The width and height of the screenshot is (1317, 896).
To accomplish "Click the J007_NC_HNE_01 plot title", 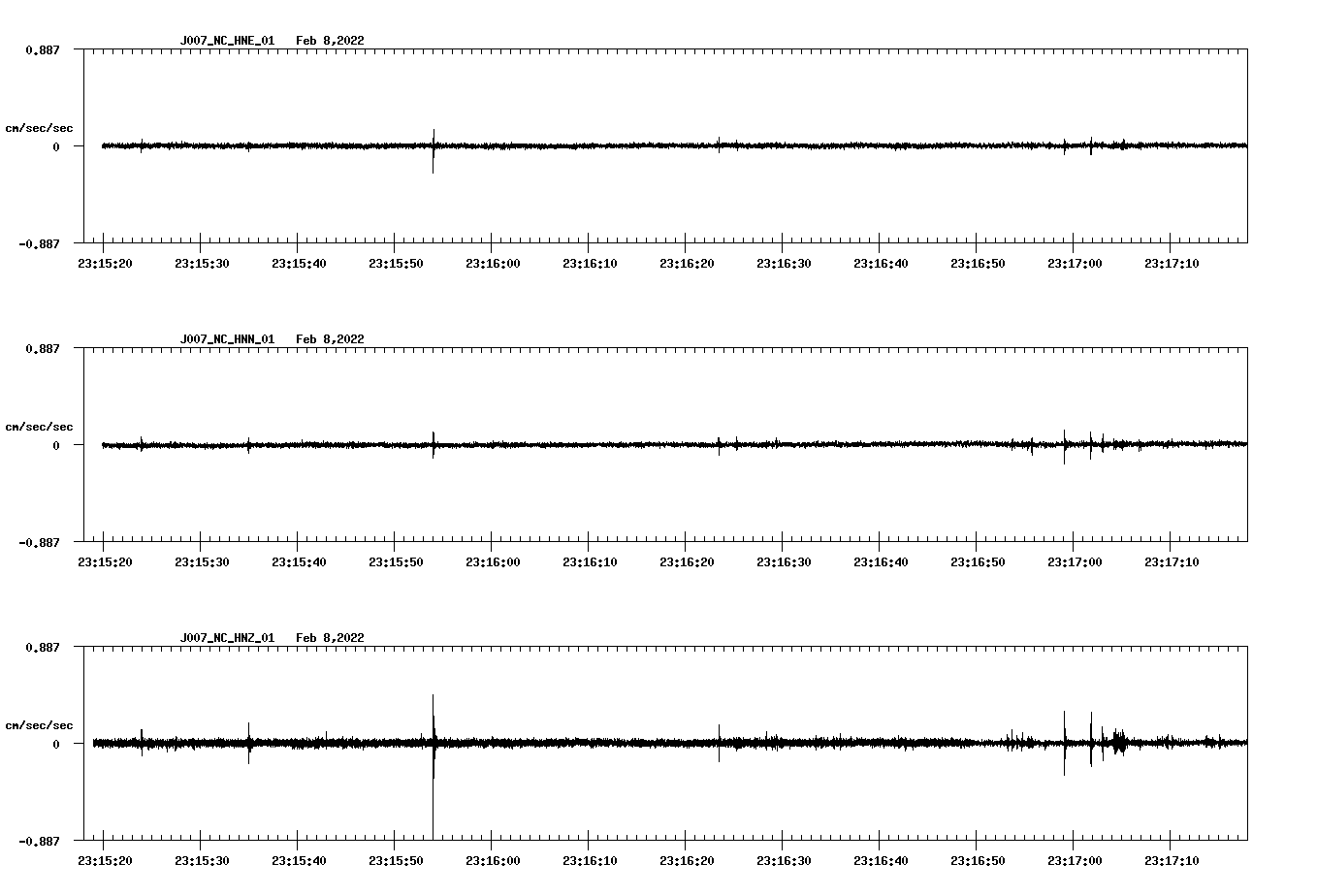I will pyautogui.click(x=227, y=41).
